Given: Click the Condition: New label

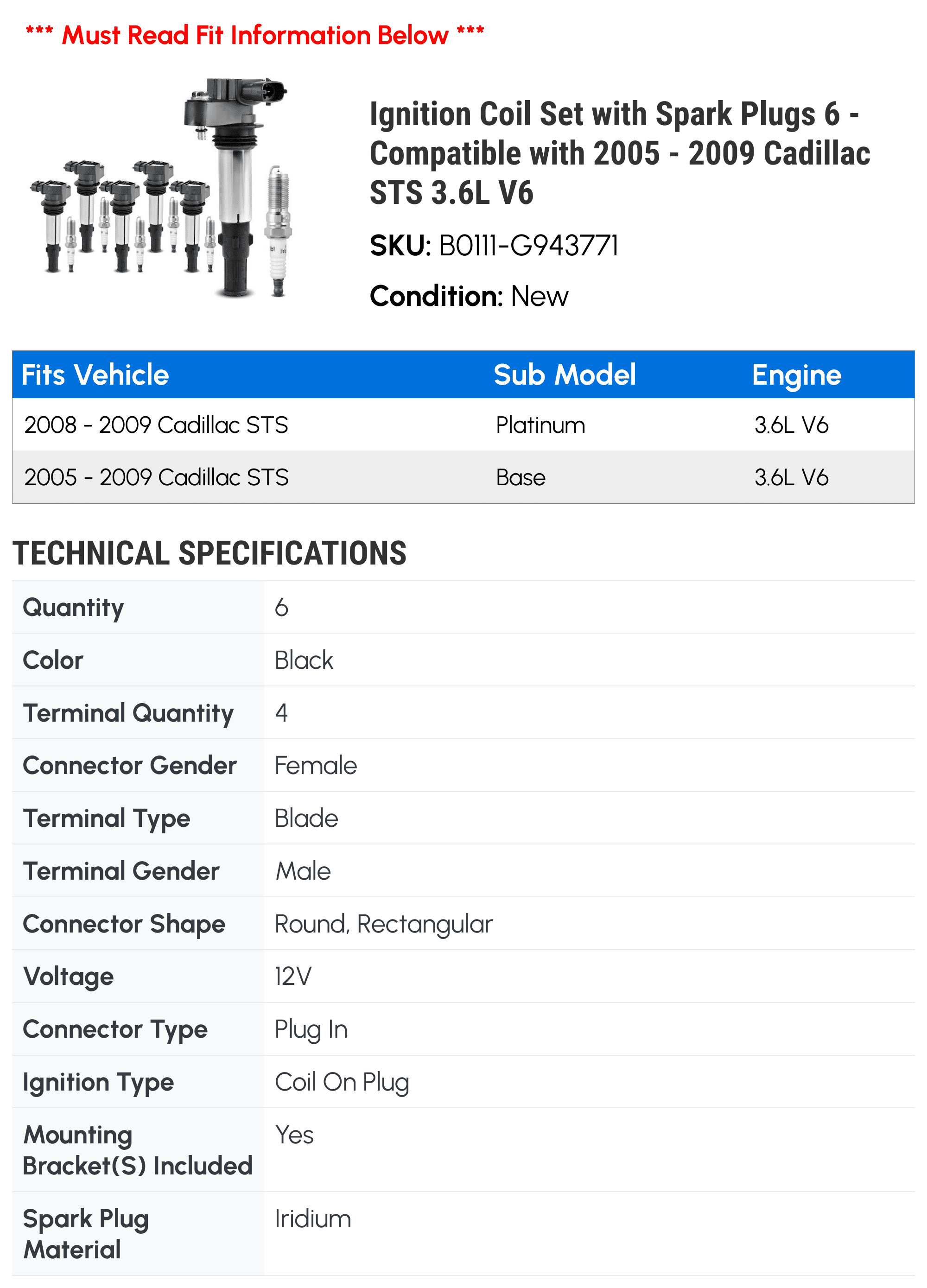Looking at the screenshot, I should [469, 296].
